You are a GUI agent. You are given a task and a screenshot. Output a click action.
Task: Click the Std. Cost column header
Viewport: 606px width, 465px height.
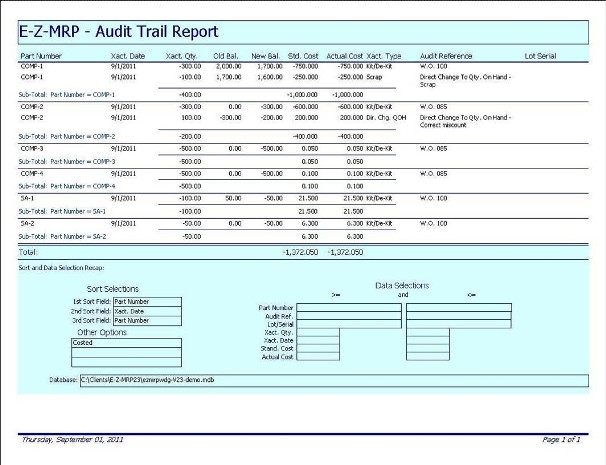[x=301, y=56]
